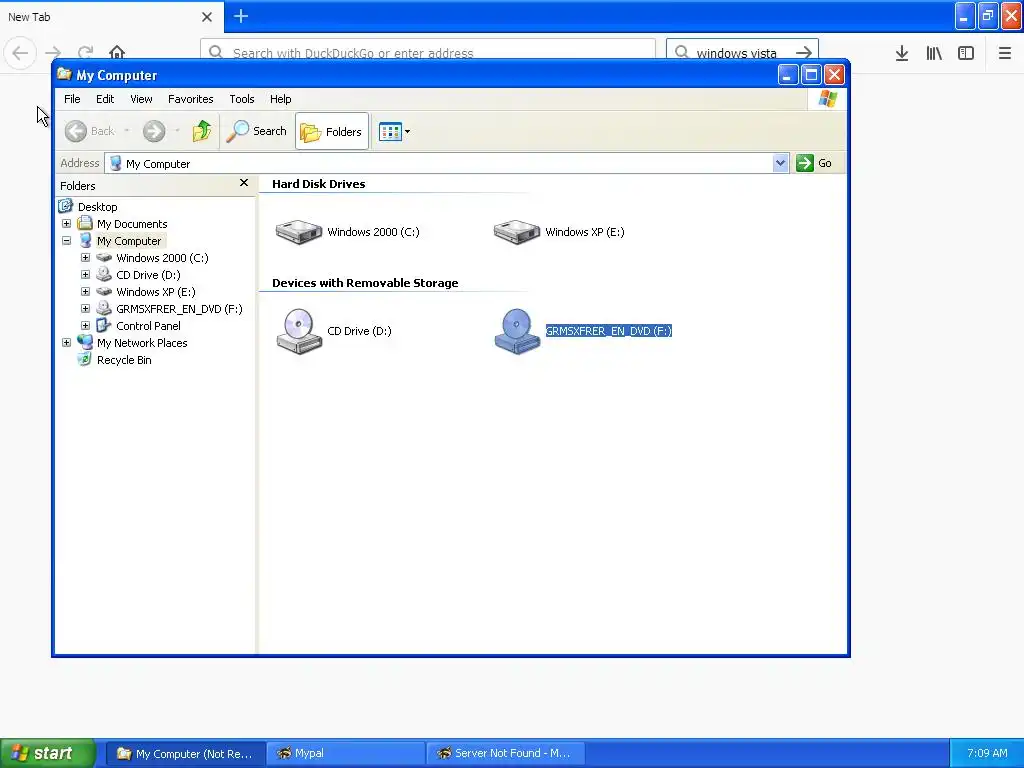This screenshot has height=768, width=1024.
Task: Open the Back history dropdown arrow
Action: 127,131
